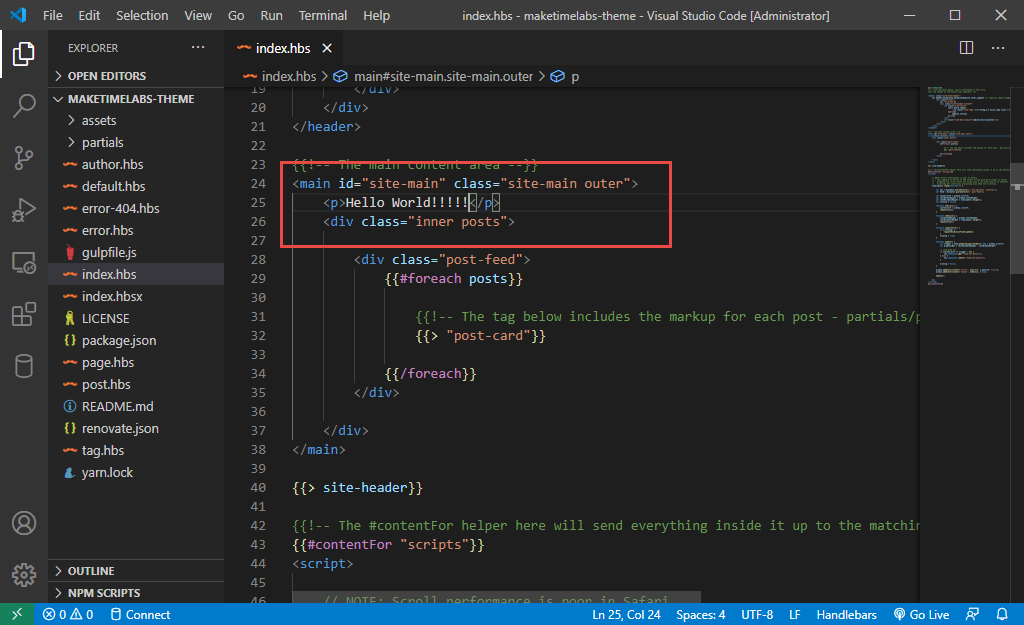This screenshot has width=1024, height=625.
Task: Expand the assets folder
Action: point(136,120)
